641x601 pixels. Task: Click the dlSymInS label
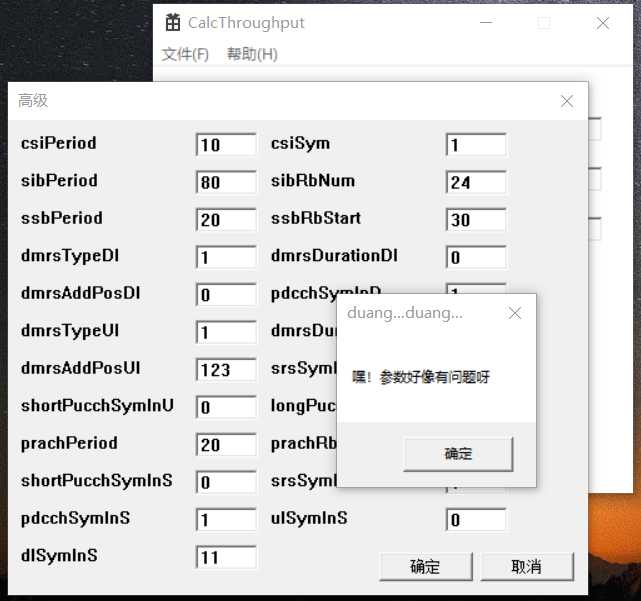[x=59, y=556]
